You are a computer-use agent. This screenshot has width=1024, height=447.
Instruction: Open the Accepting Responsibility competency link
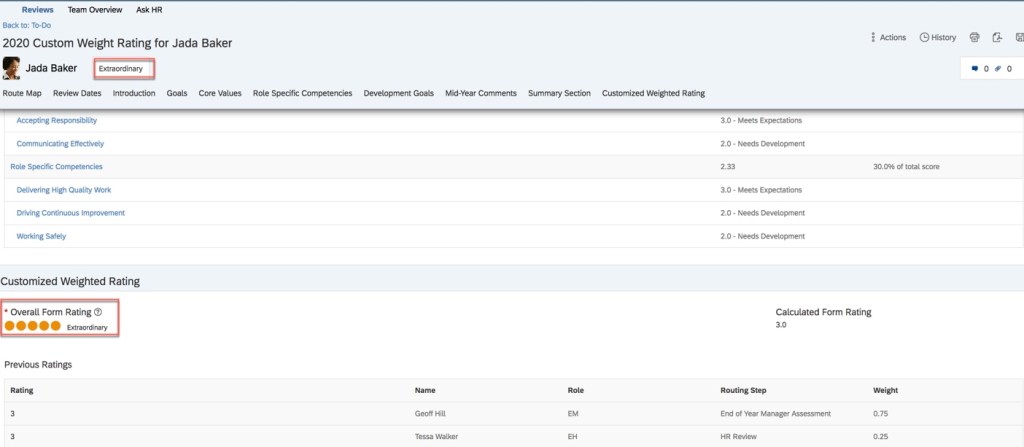point(57,120)
